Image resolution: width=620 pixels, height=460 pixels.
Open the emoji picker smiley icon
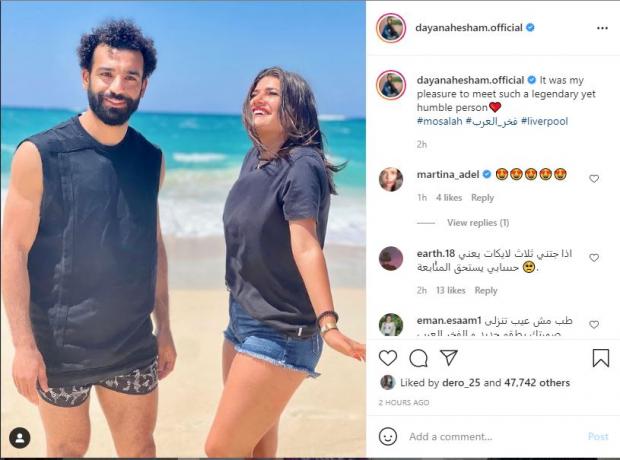pyautogui.click(x=388, y=436)
